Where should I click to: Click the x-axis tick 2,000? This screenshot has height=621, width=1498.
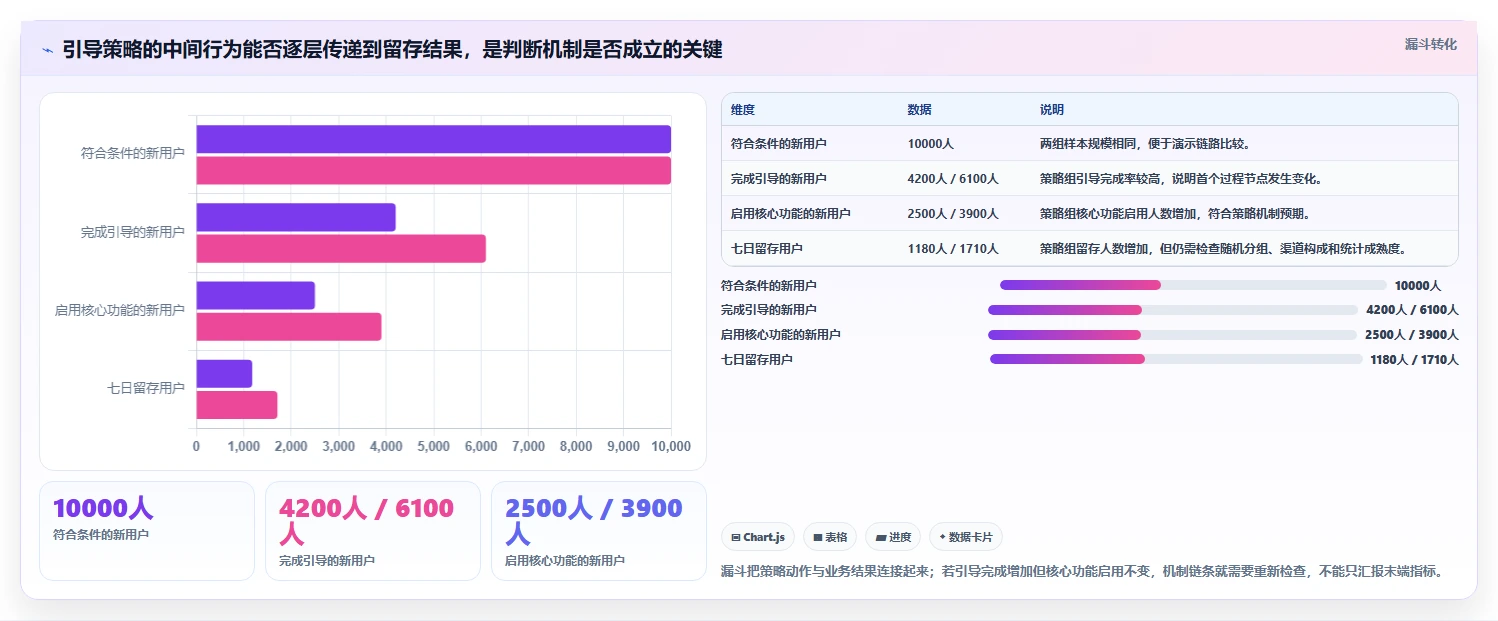pos(291,446)
